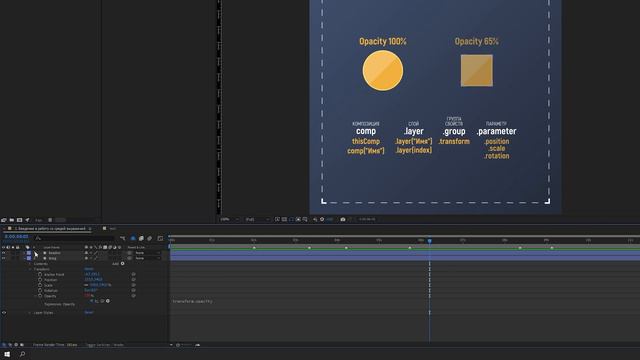The height and width of the screenshot is (360, 640).
Task: Toggle the expression enable switch for Opacity
Action: [x=91, y=301]
